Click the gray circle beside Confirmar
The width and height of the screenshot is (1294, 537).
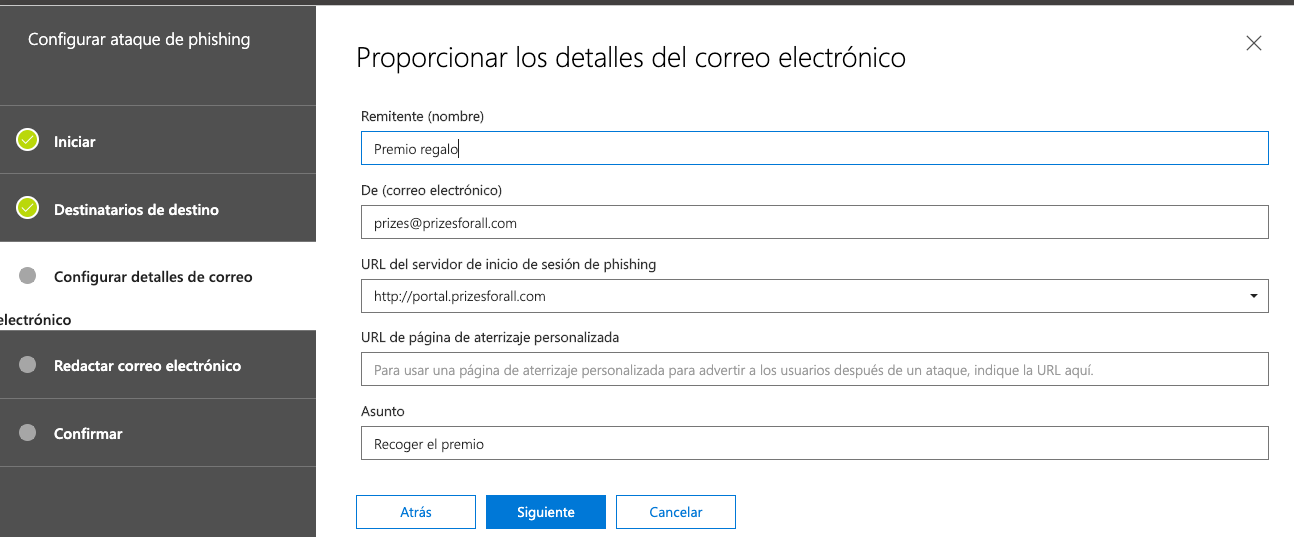pos(28,433)
